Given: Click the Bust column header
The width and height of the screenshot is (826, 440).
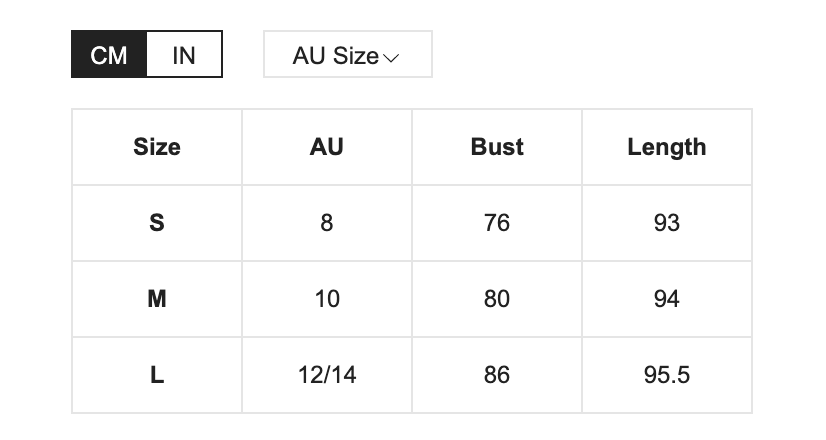Looking at the screenshot, I should (x=497, y=147).
